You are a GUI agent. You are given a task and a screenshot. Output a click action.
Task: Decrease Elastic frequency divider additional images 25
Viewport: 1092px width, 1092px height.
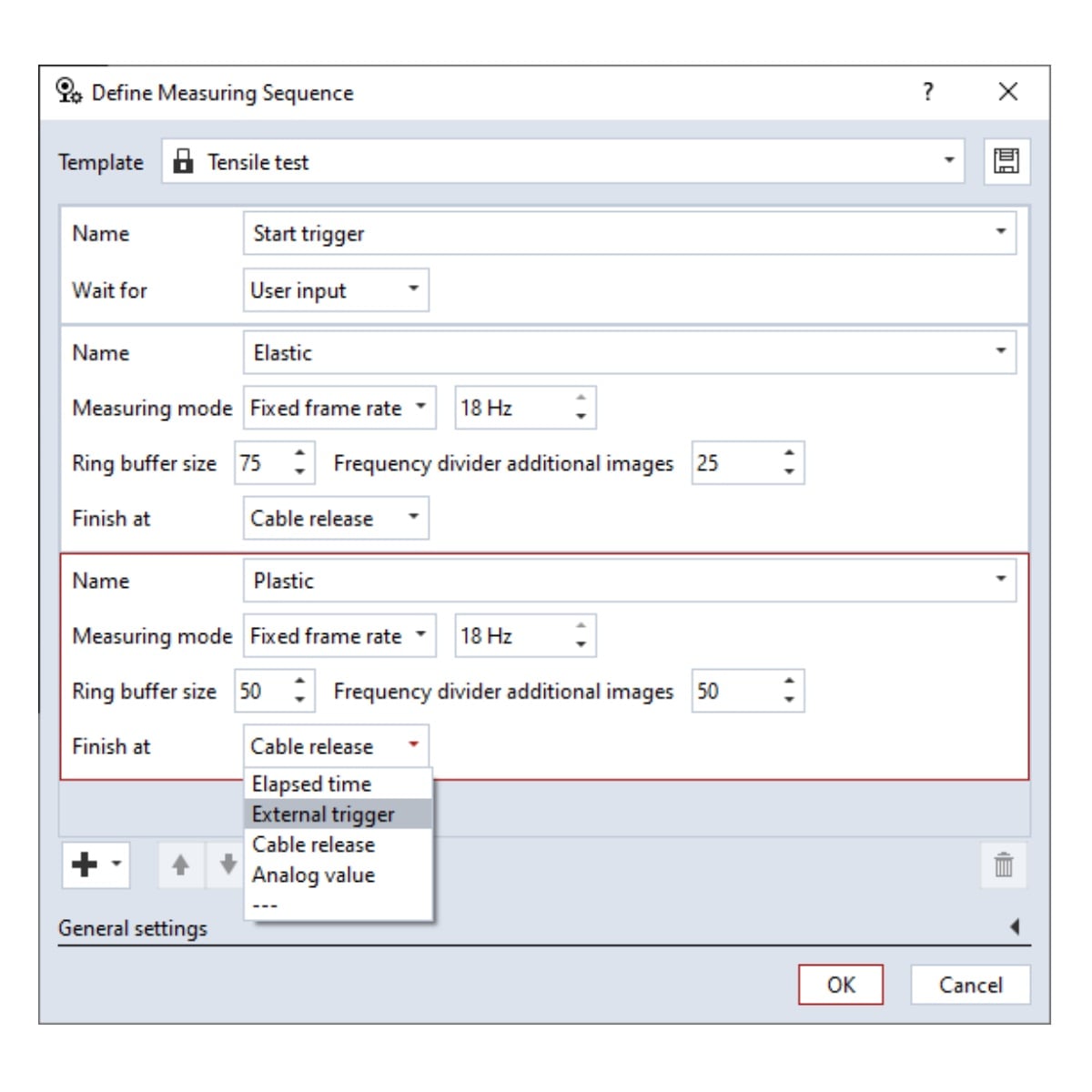[x=789, y=472]
